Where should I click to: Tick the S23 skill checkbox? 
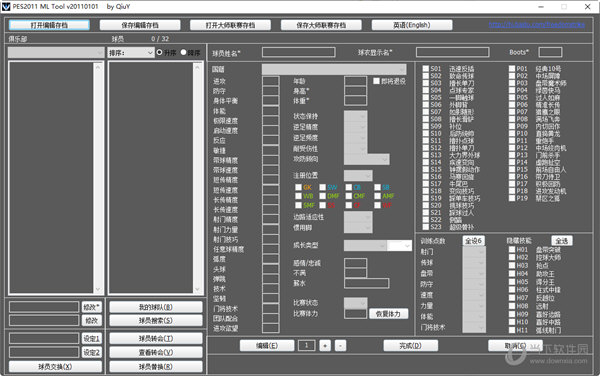(x=426, y=227)
